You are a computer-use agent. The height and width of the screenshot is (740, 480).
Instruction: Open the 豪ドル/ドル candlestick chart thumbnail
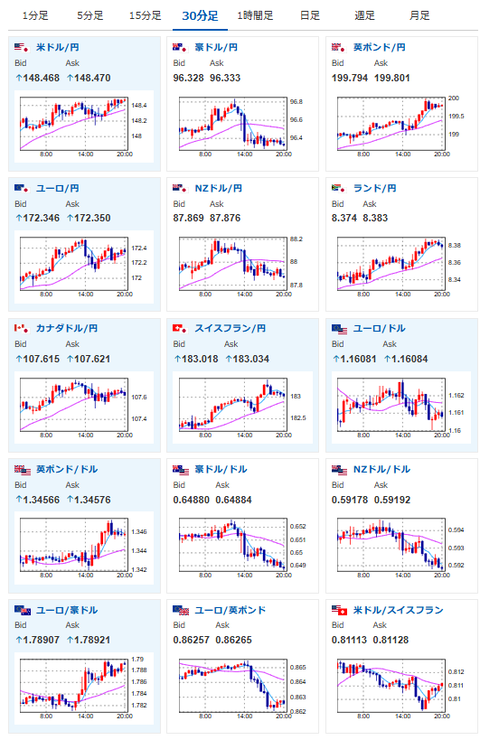click(x=243, y=547)
